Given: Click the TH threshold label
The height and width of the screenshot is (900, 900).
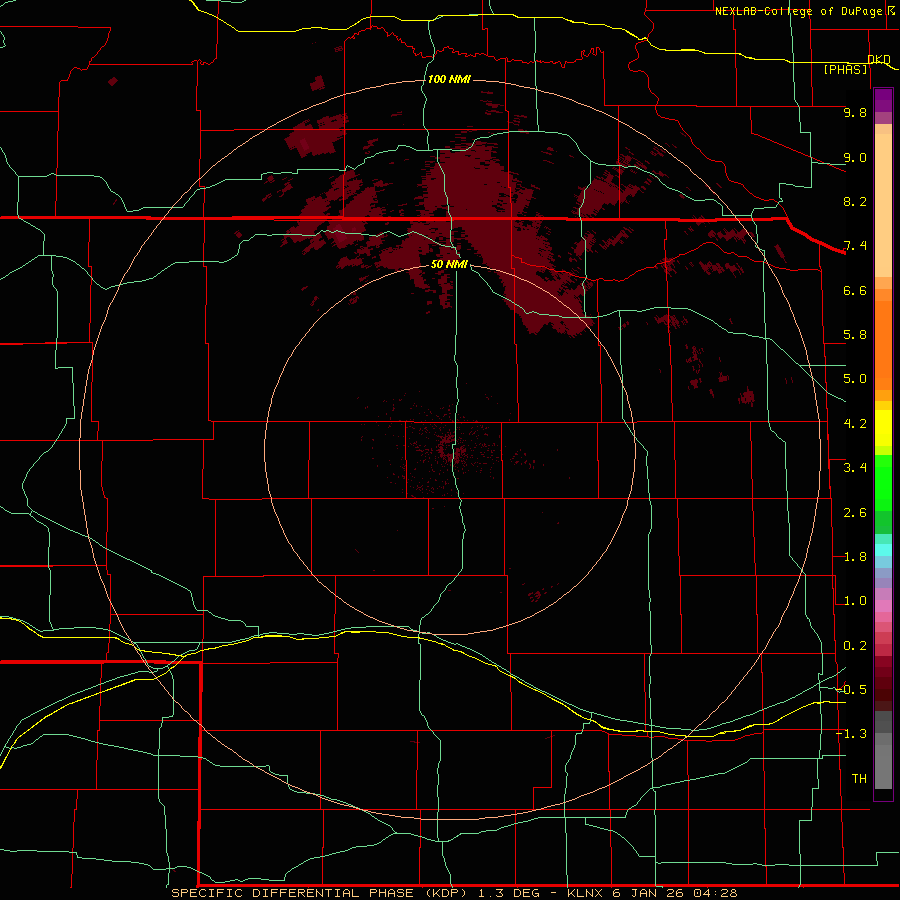Looking at the screenshot, I should point(859,779).
